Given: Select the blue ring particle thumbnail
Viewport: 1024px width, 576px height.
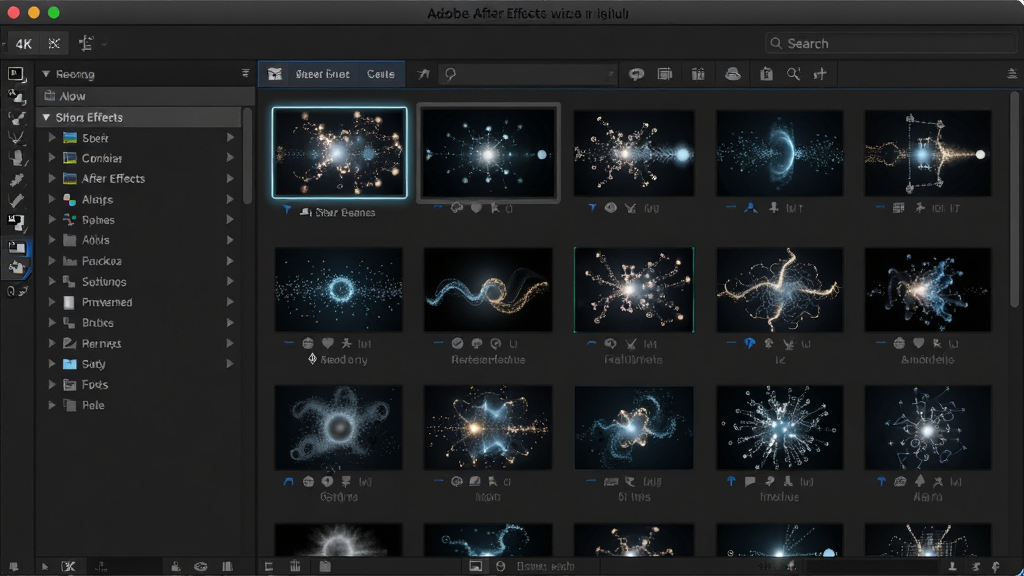Looking at the screenshot, I should click(x=339, y=289).
